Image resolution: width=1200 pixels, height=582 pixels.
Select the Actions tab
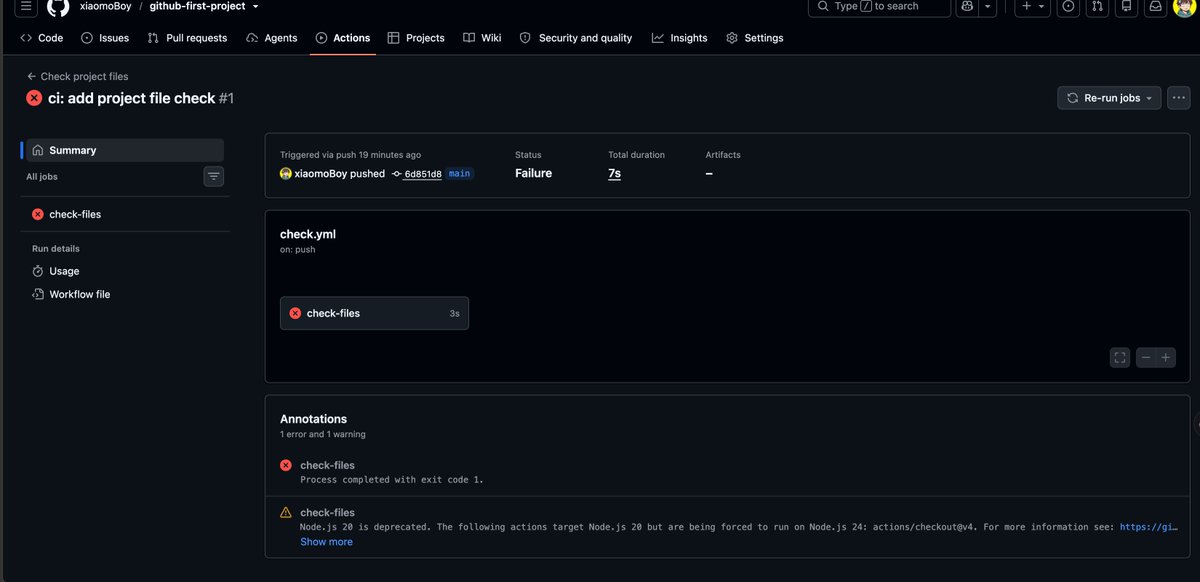pos(343,38)
